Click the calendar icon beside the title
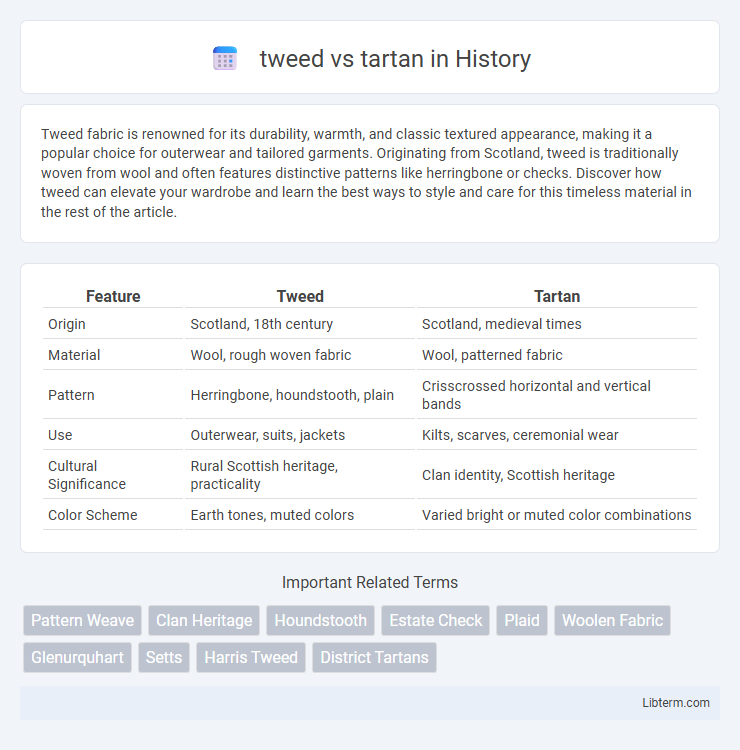Image resolution: width=740 pixels, height=750 pixels. tap(225, 58)
